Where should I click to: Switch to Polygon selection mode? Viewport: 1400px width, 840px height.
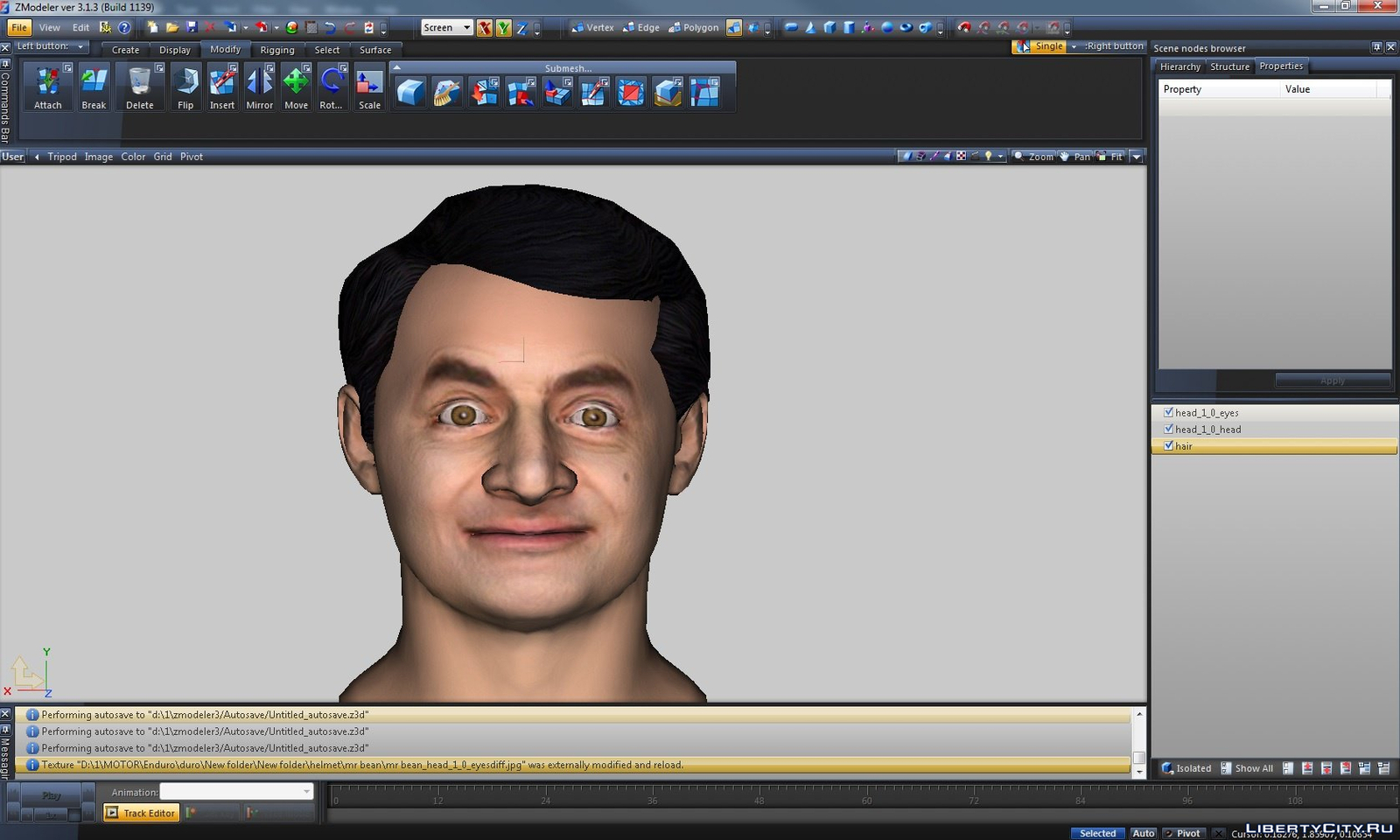click(x=694, y=28)
